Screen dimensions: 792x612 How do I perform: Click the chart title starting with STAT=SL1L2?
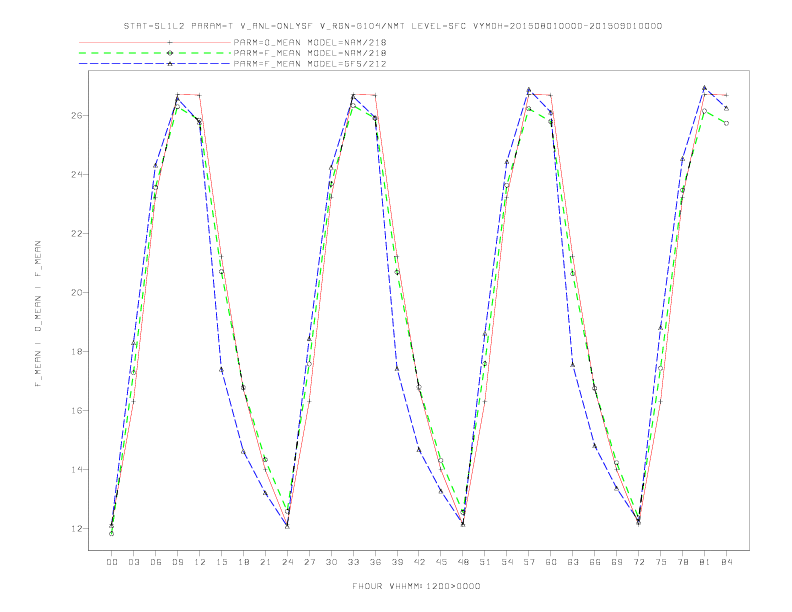(392, 26)
